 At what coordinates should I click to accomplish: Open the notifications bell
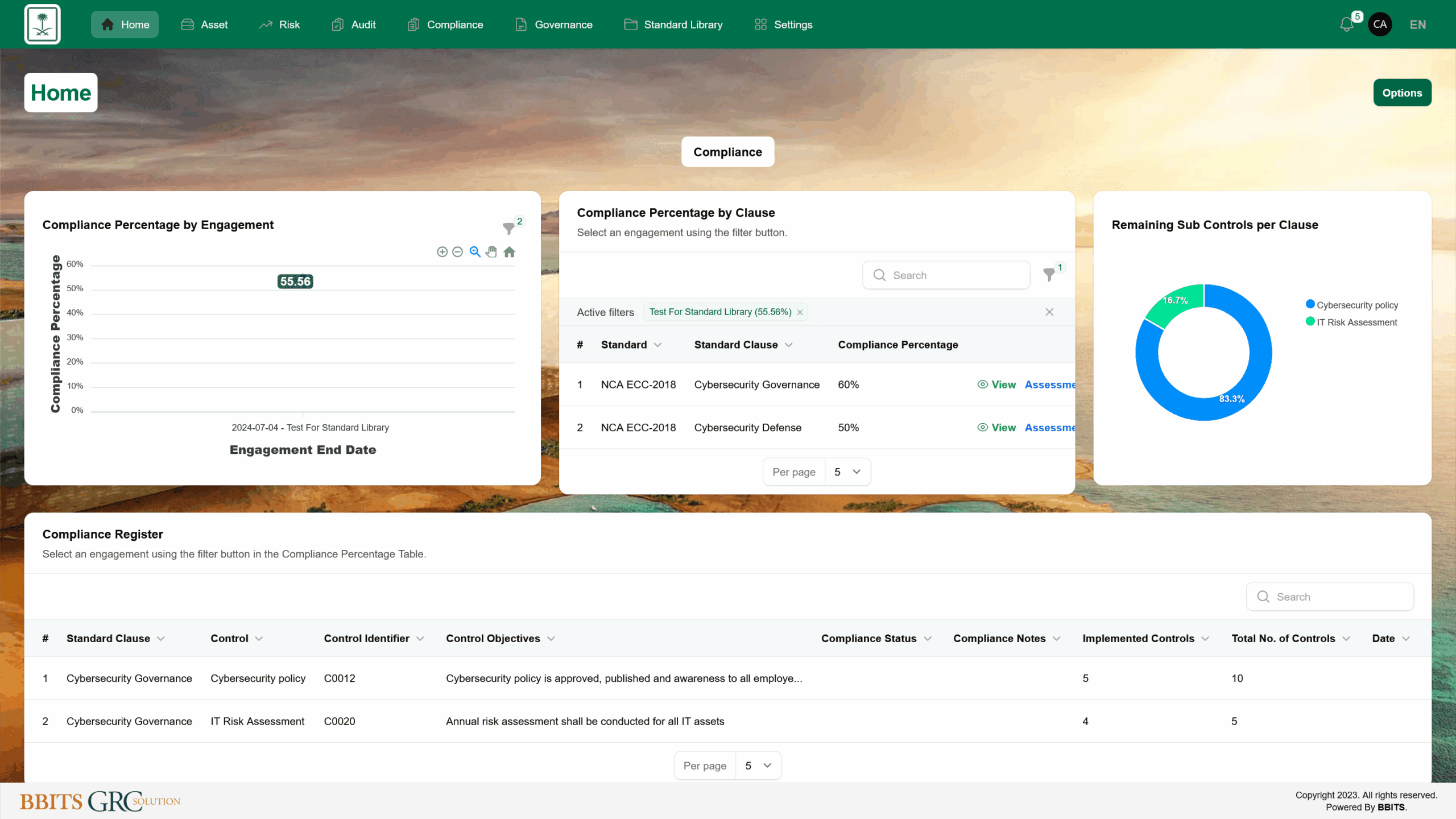click(1346, 24)
